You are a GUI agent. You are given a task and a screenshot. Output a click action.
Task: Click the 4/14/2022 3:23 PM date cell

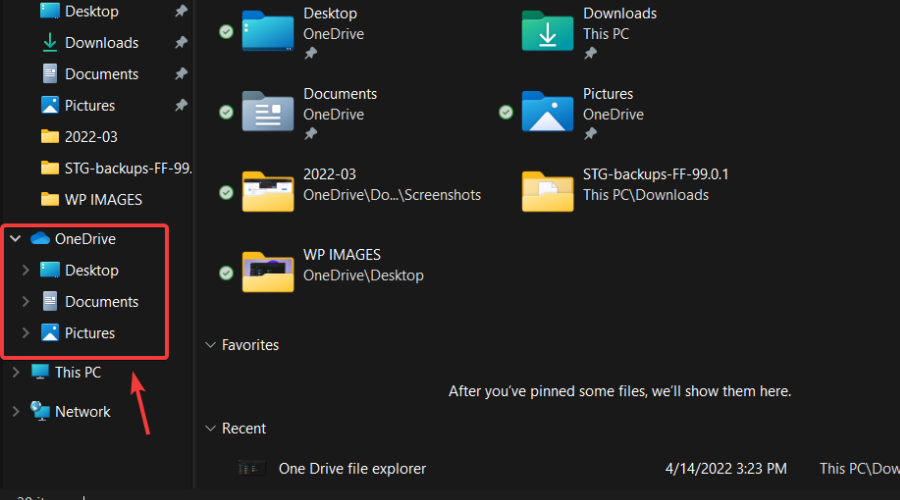coord(726,468)
